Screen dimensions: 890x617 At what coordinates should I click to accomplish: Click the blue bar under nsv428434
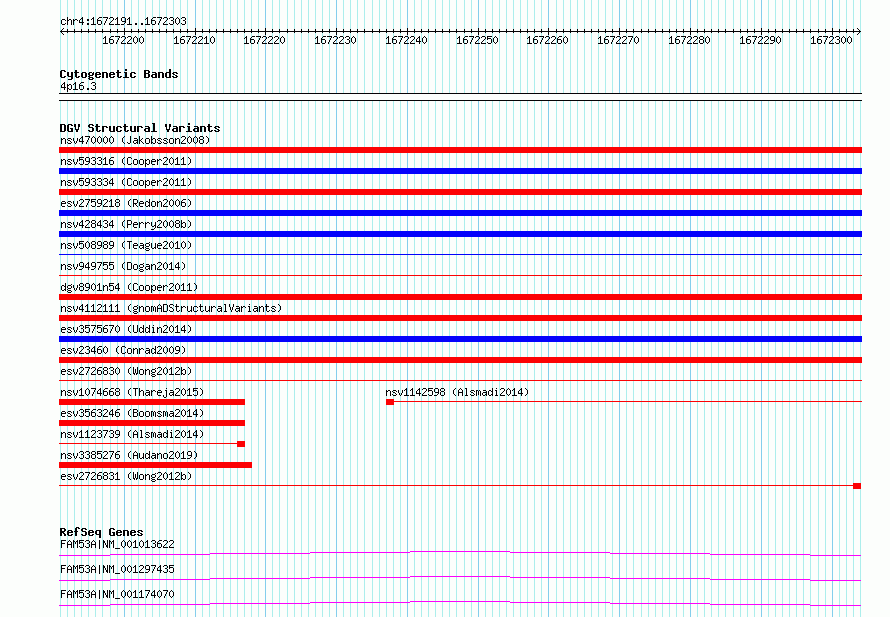[460, 234]
